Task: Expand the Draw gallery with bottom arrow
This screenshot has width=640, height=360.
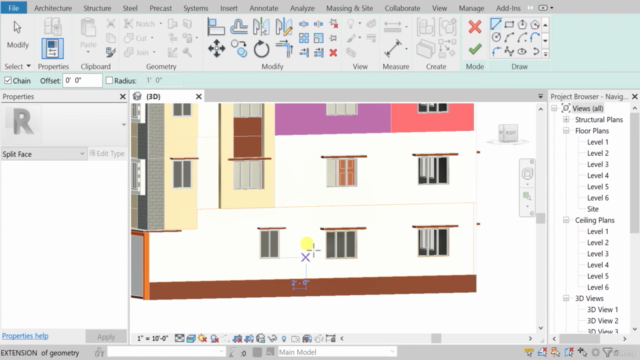Action: tap(545, 53)
